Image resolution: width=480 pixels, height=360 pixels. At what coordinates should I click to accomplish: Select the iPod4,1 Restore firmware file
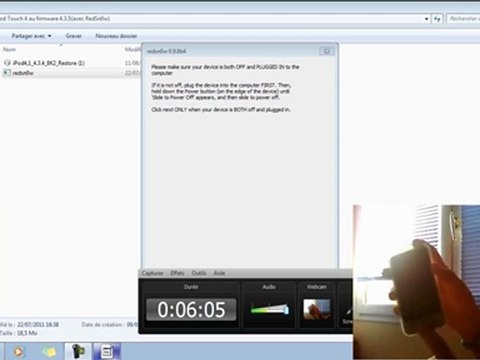(x=48, y=63)
